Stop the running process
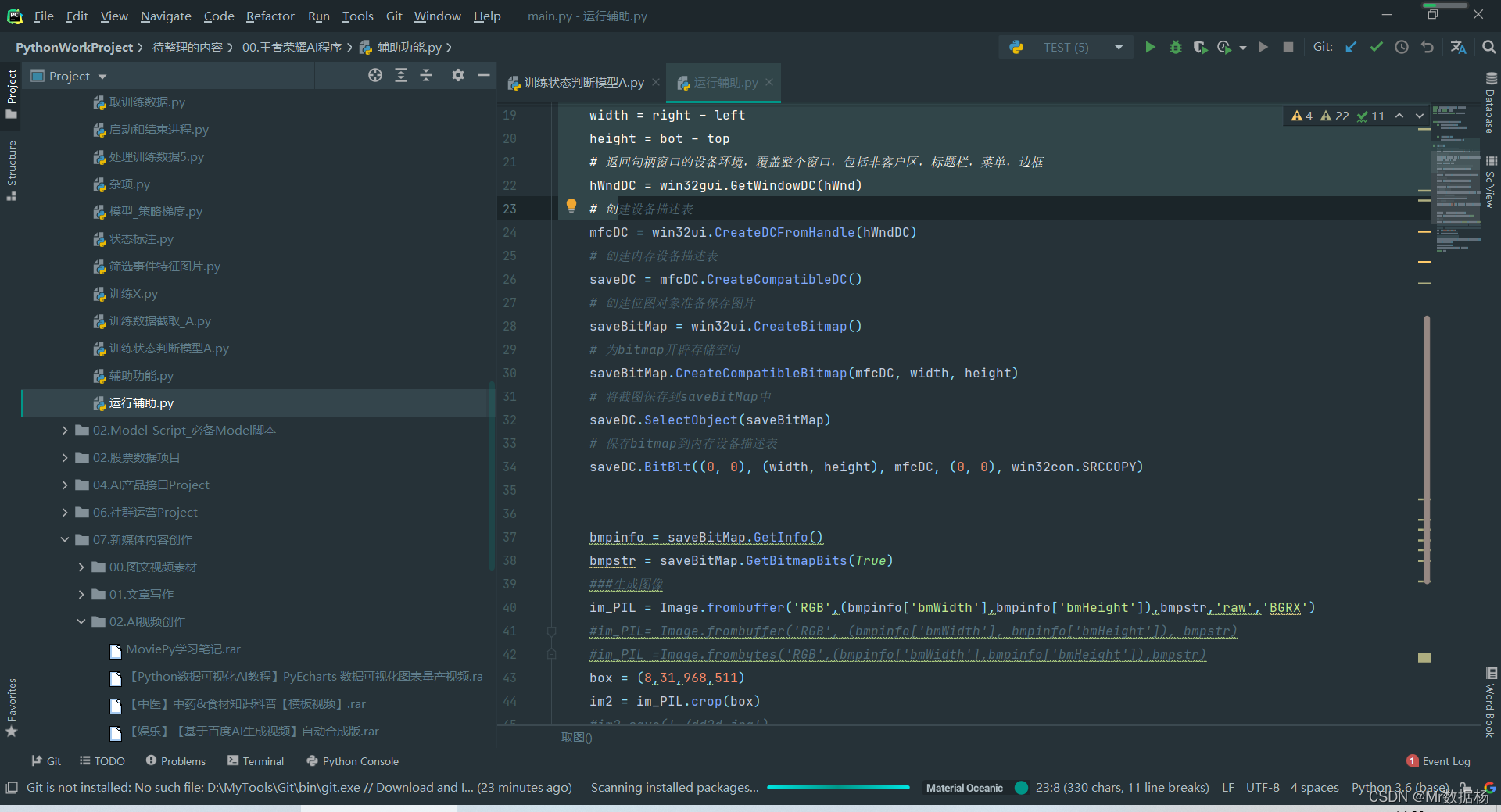 [x=1288, y=47]
